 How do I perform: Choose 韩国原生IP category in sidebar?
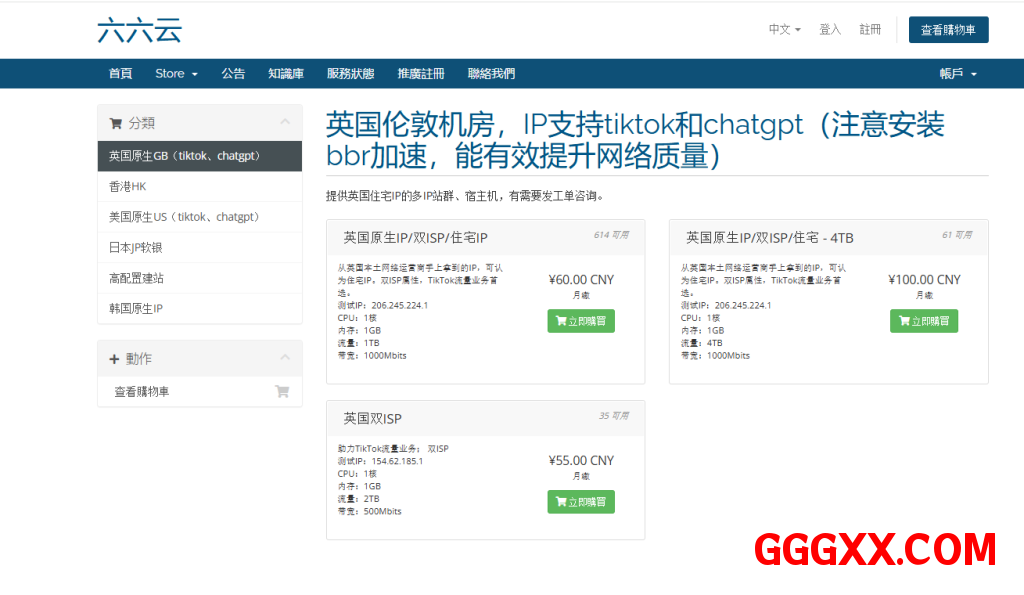[136, 309]
